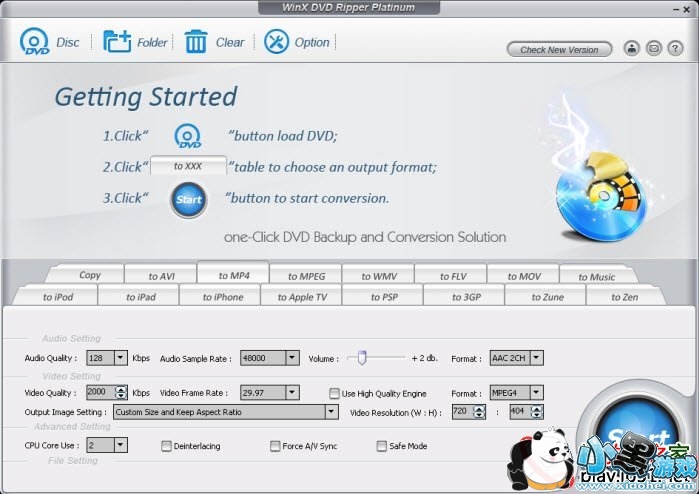Viewport: 699px width, 494px height.
Task: Open the to Music tab
Action: tap(596, 276)
